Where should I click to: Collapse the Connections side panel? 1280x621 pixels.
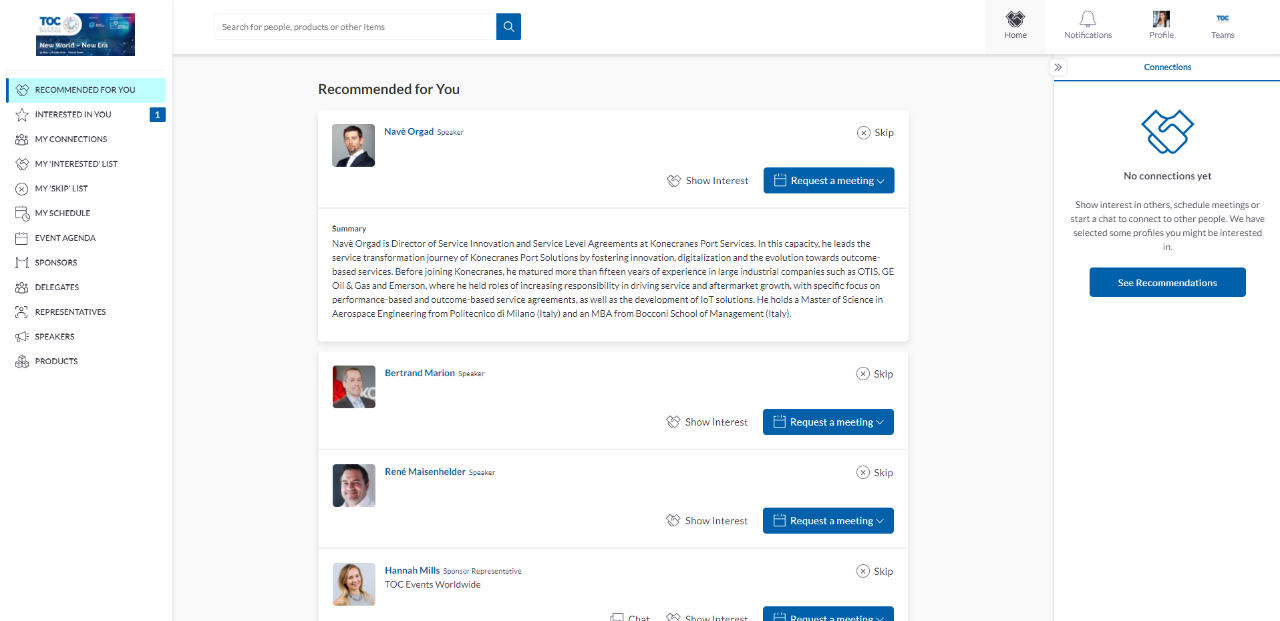[x=1058, y=67]
